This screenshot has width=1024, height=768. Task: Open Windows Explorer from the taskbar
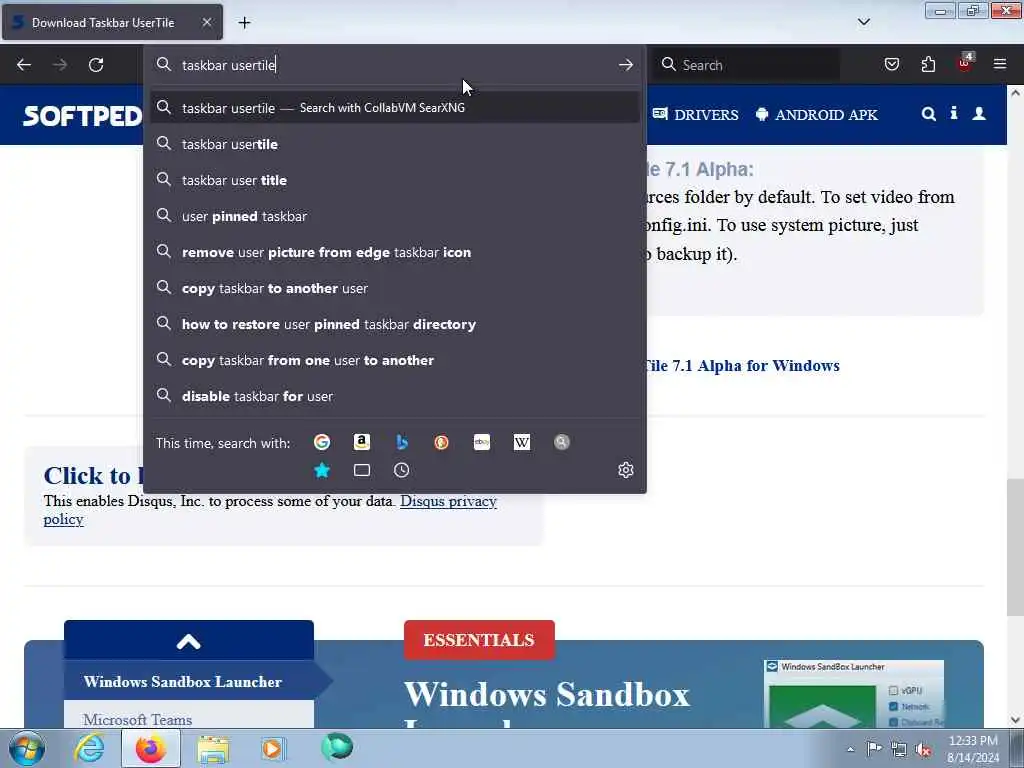coord(213,749)
